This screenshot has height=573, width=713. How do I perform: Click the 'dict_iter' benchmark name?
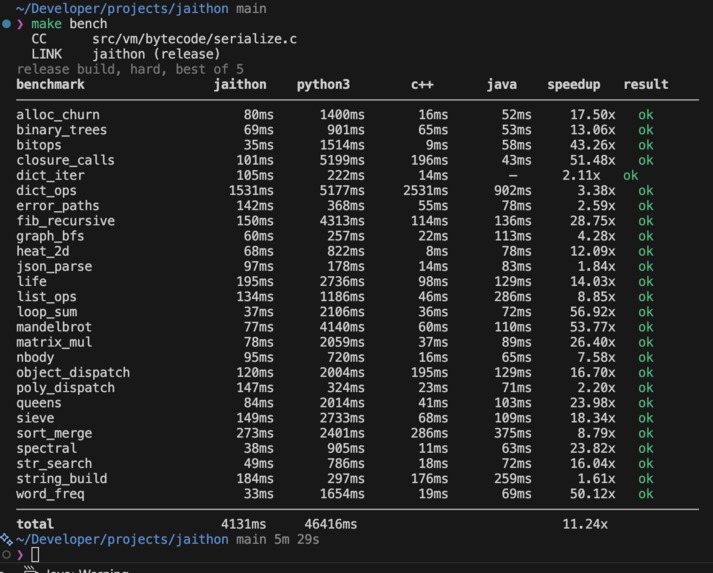[x=50, y=176]
